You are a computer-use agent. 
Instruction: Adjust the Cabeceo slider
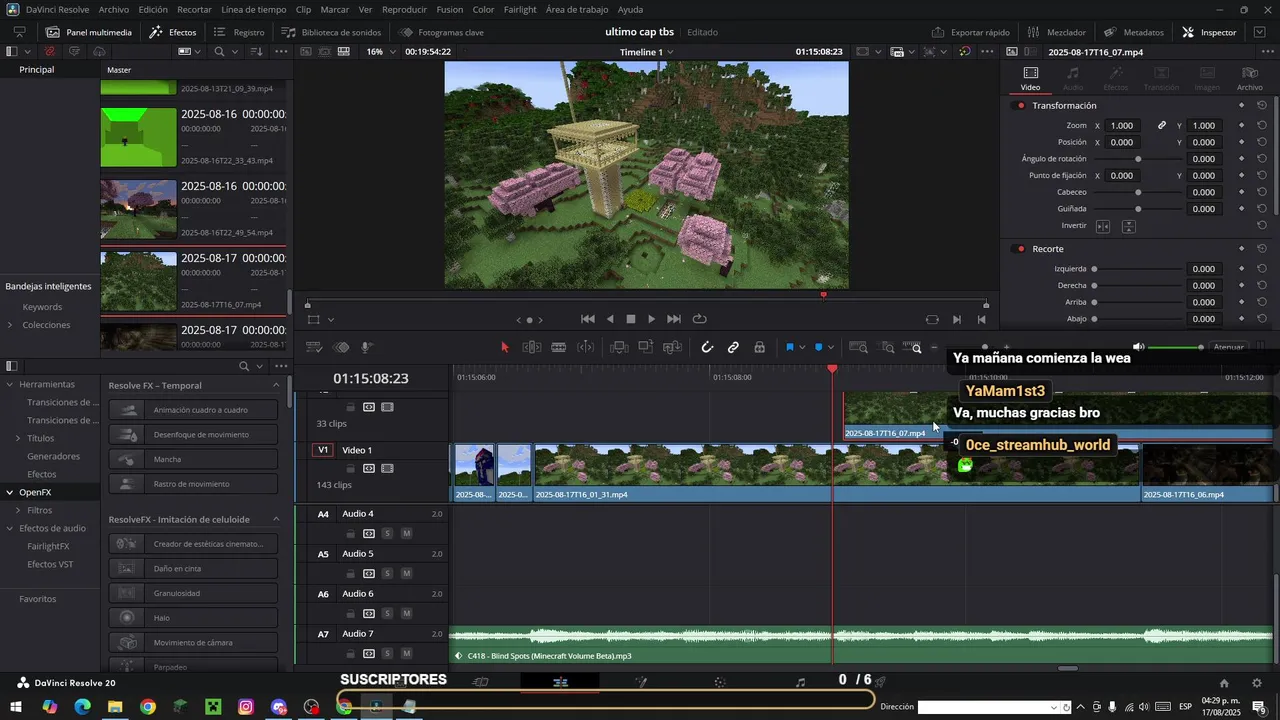[1138, 192]
